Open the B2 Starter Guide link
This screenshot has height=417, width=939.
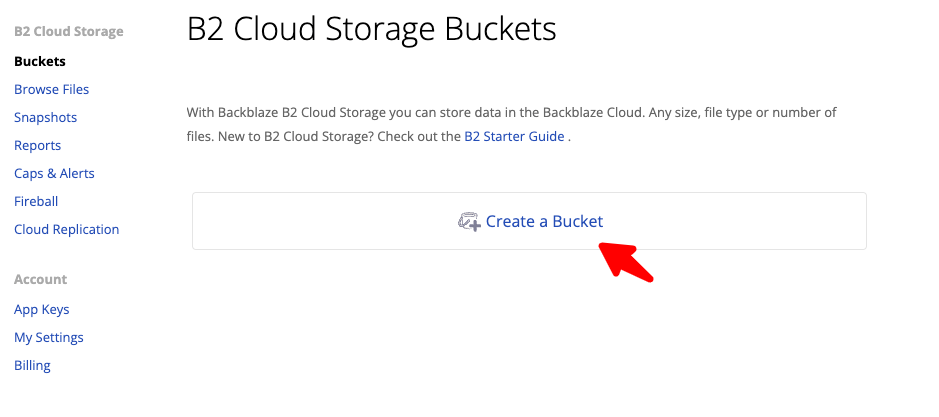[514, 136]
